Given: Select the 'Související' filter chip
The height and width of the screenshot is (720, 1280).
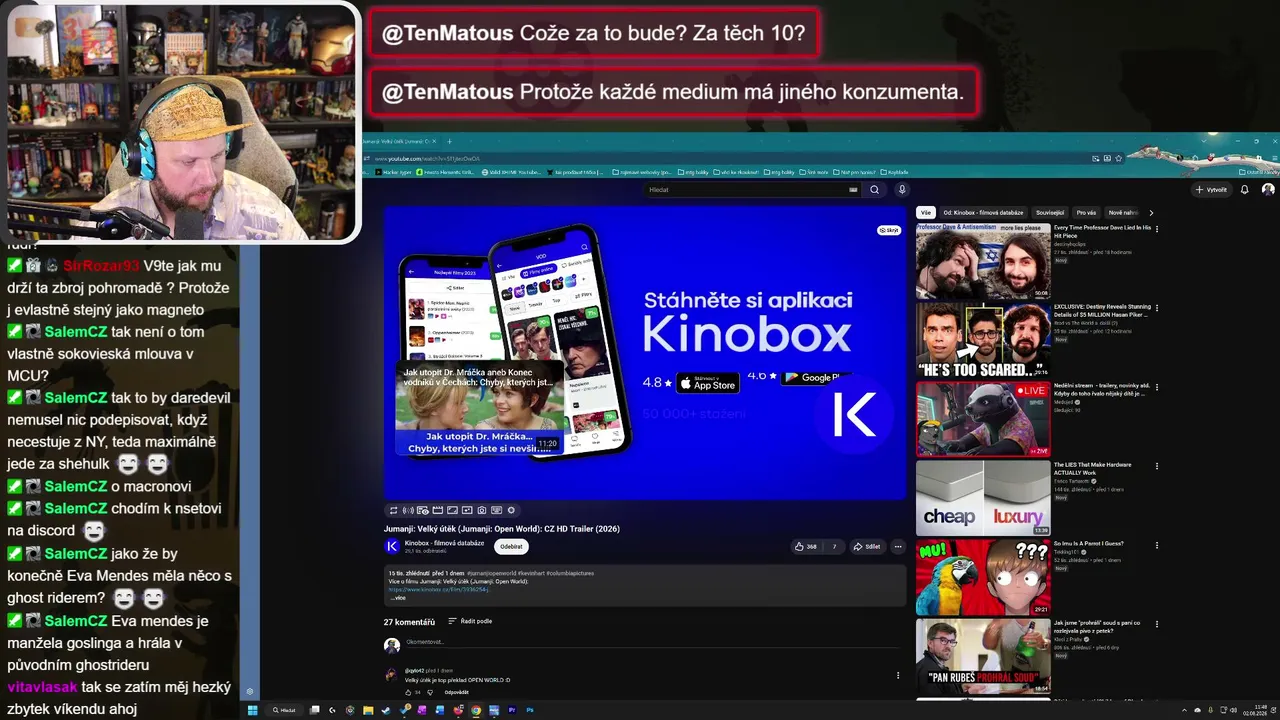Looking at the screenshot, I should 1050,213.
